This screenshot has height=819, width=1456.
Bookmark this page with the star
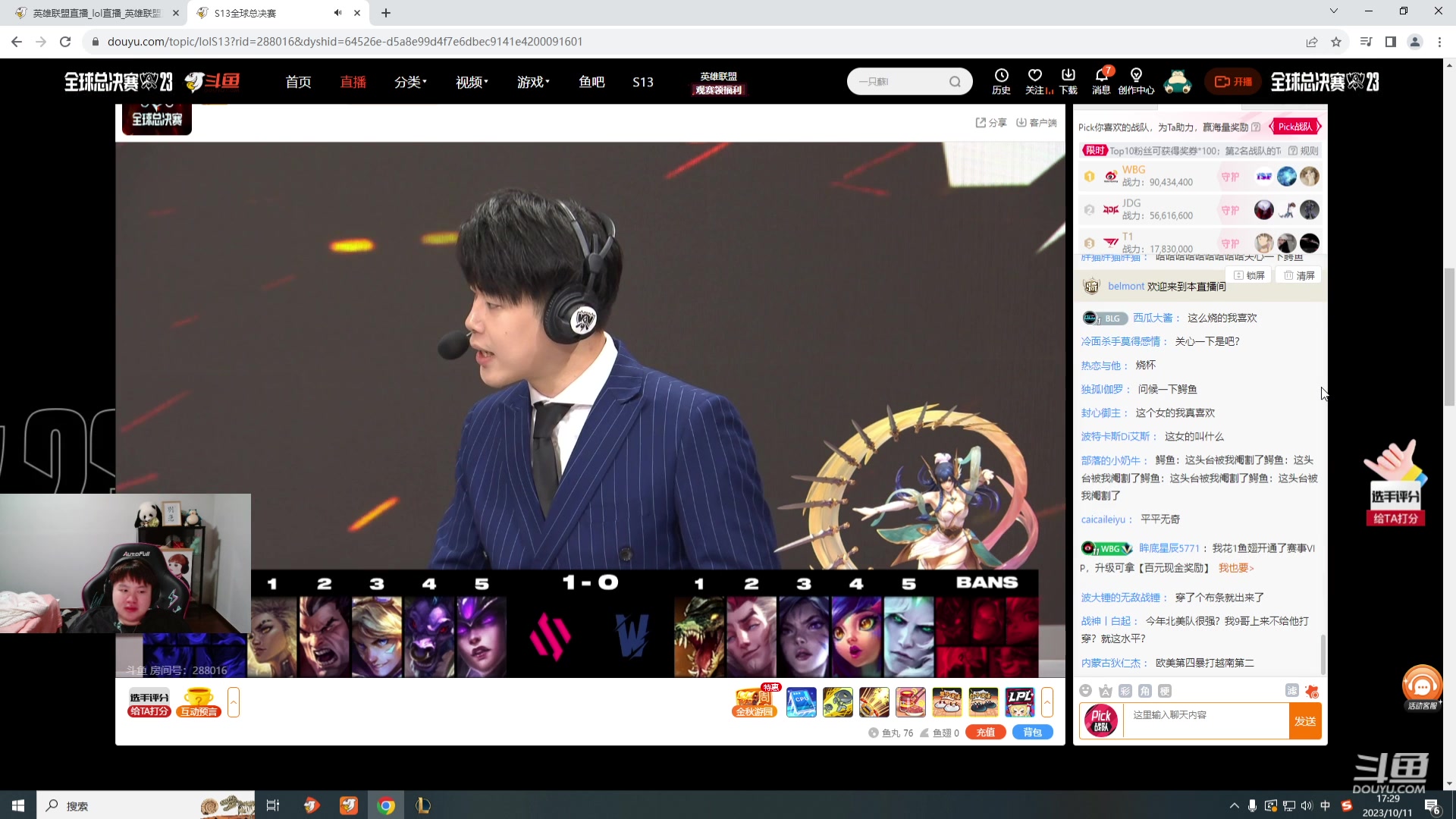(1336, 42)
